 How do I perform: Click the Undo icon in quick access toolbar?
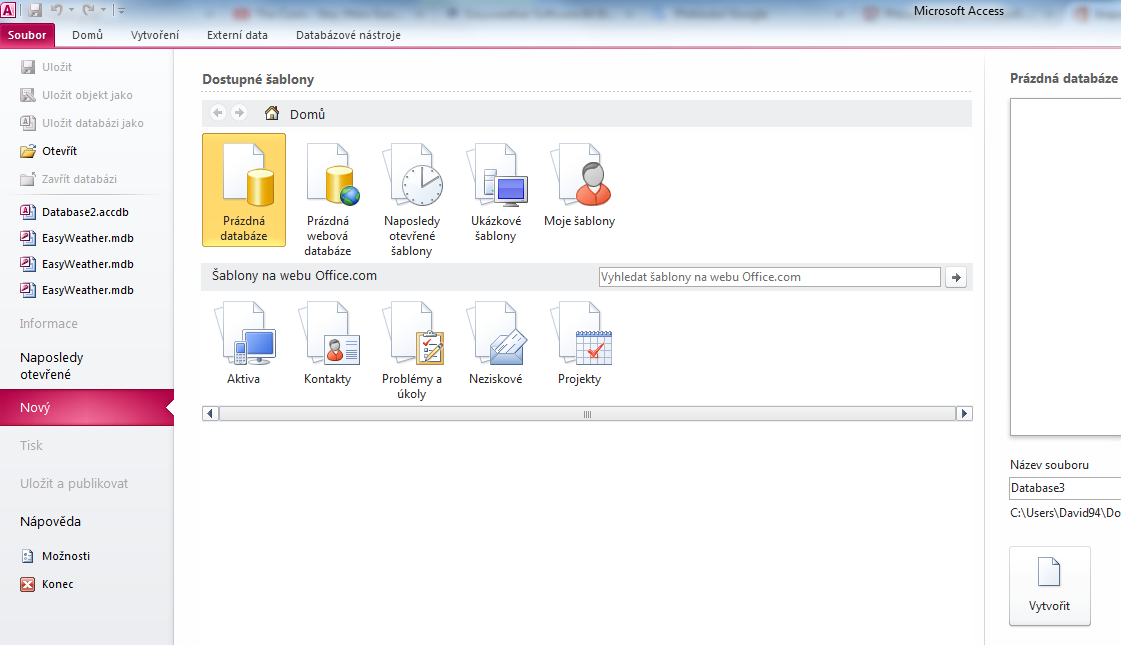[x=56, y=10]
